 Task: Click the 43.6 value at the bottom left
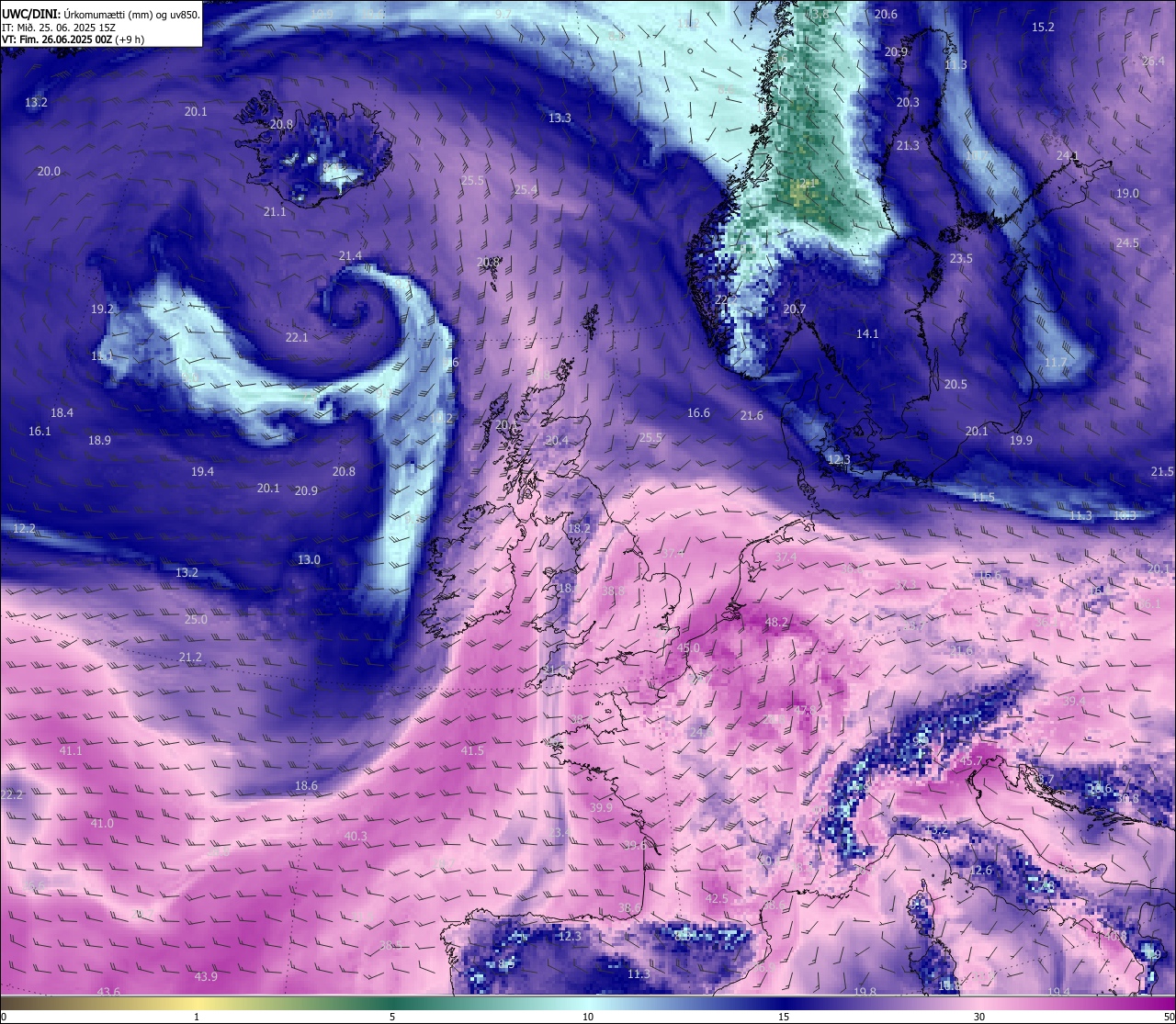108,992
